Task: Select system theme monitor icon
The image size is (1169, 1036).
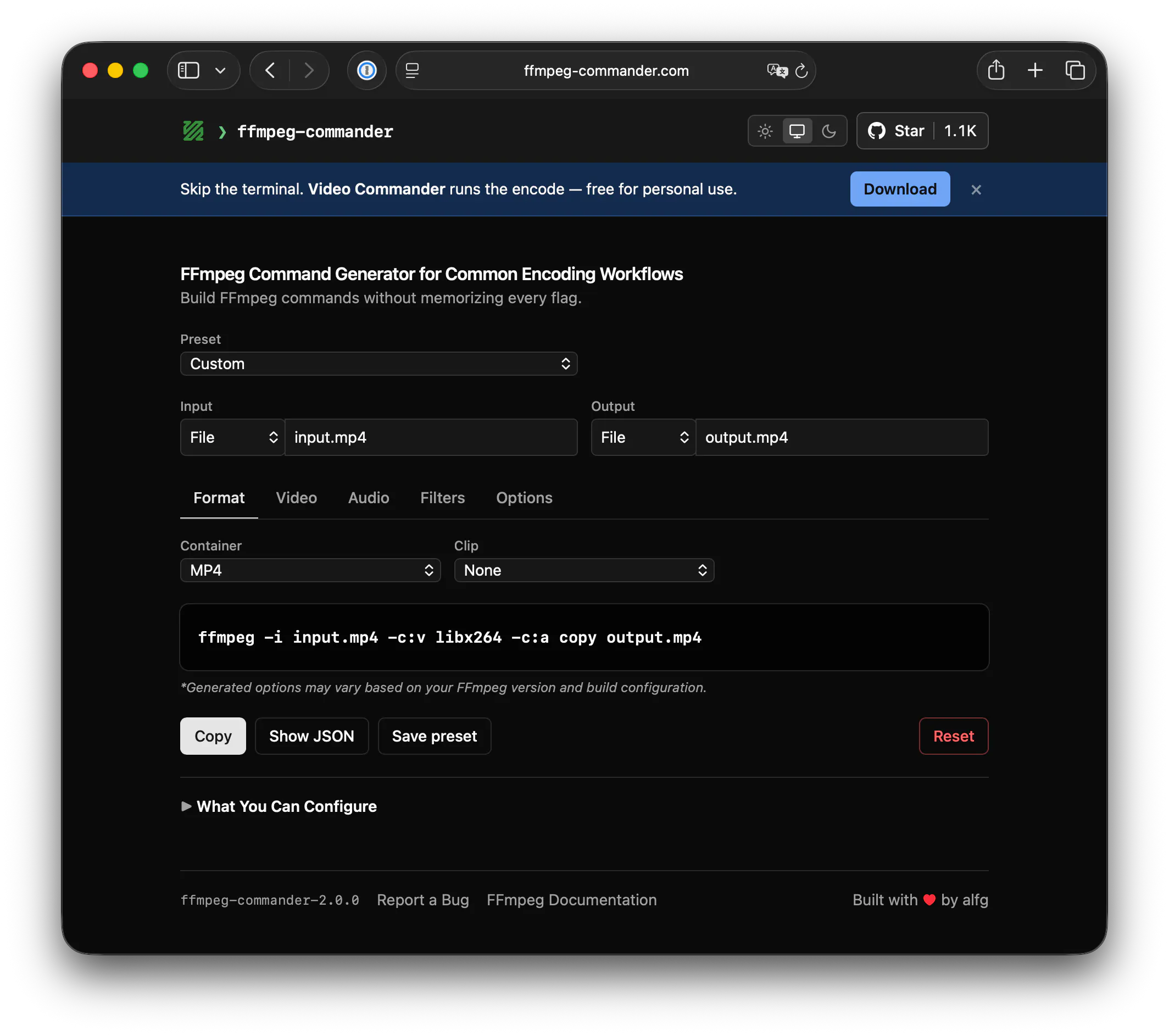Action: 797,131
